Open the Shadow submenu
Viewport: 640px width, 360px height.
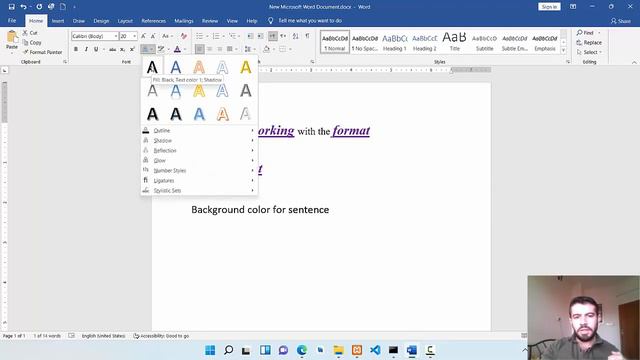(x=199, y=140)
